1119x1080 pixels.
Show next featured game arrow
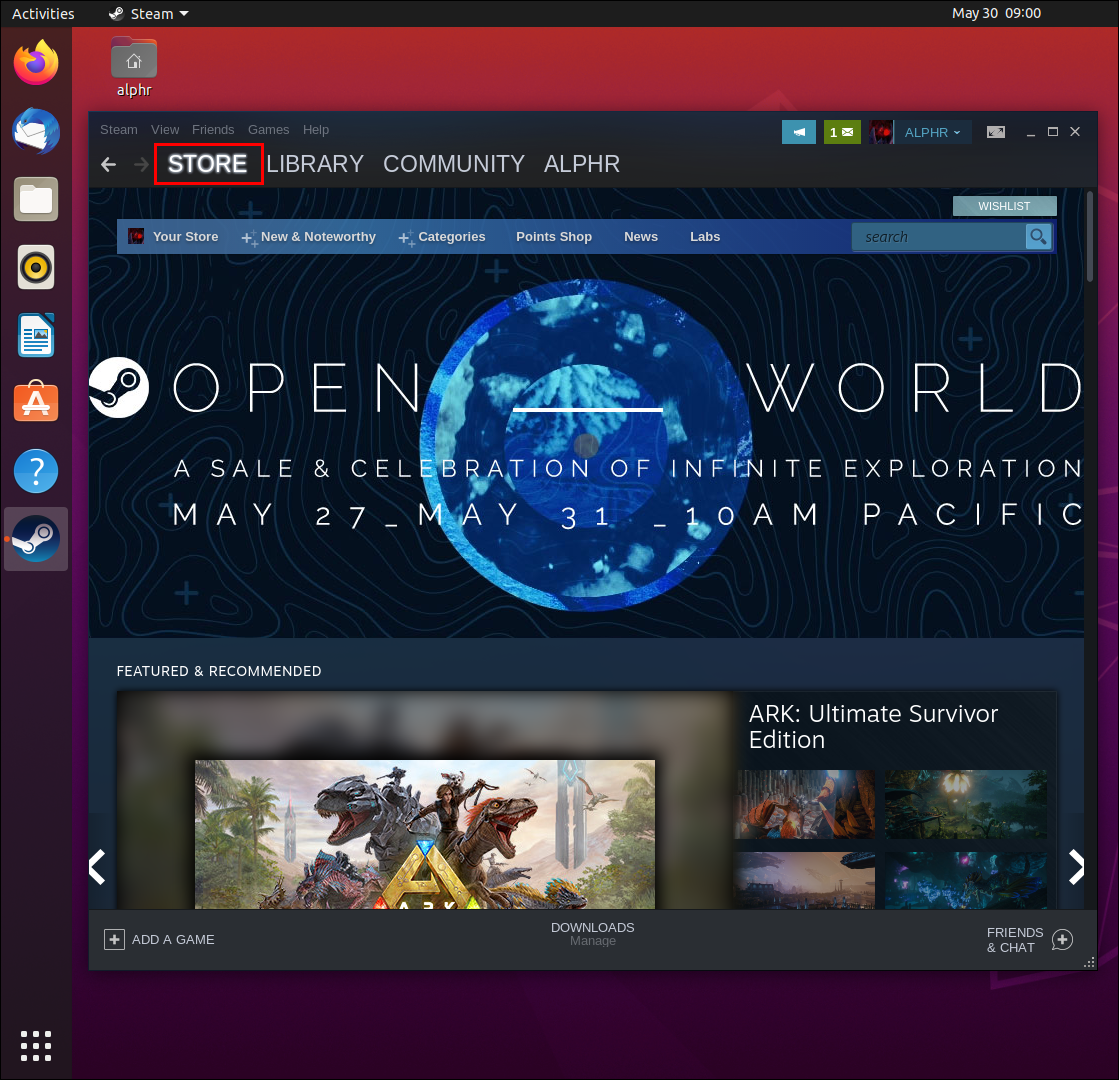(1075, 867)
